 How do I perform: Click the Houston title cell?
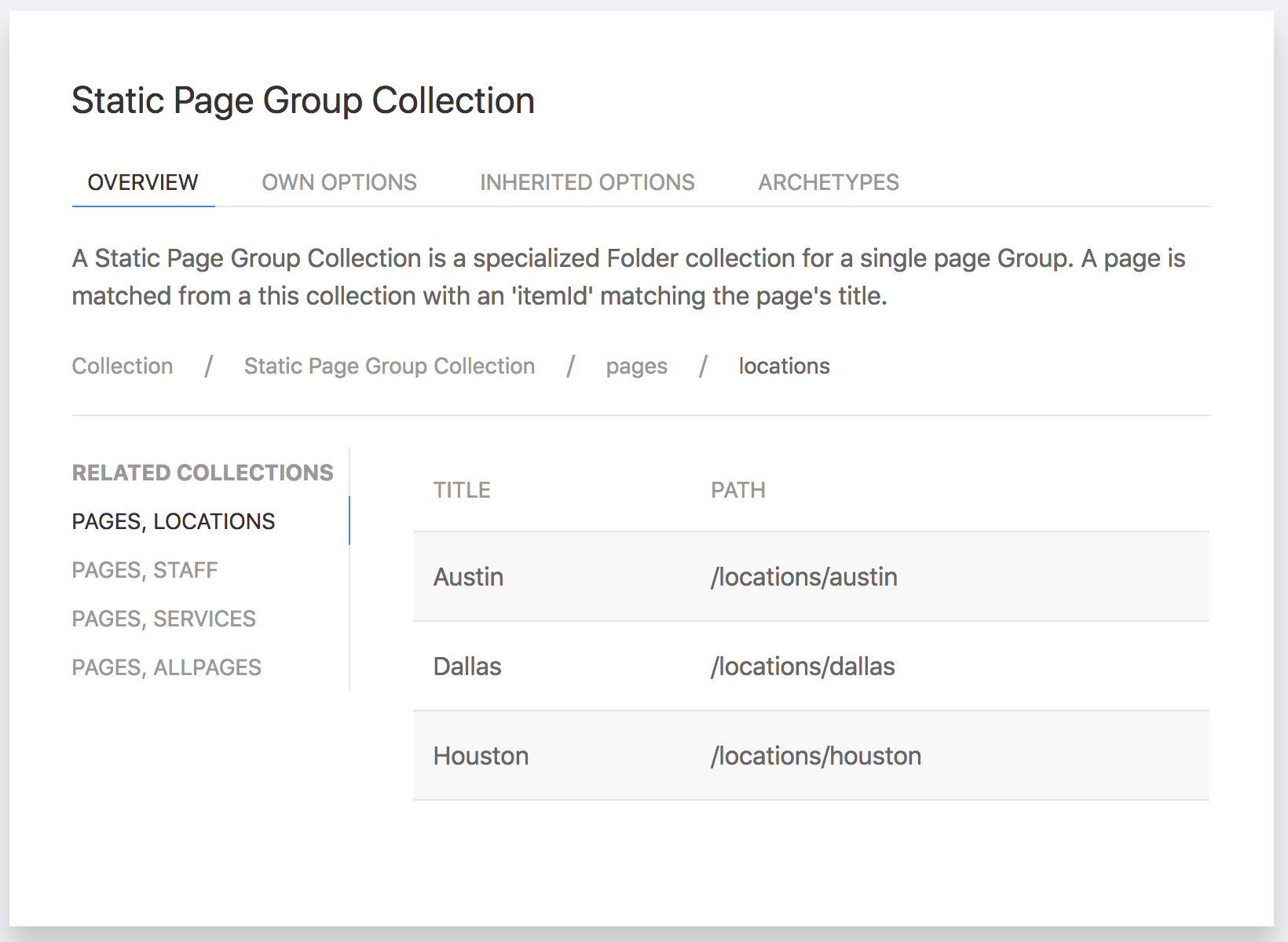481,756
